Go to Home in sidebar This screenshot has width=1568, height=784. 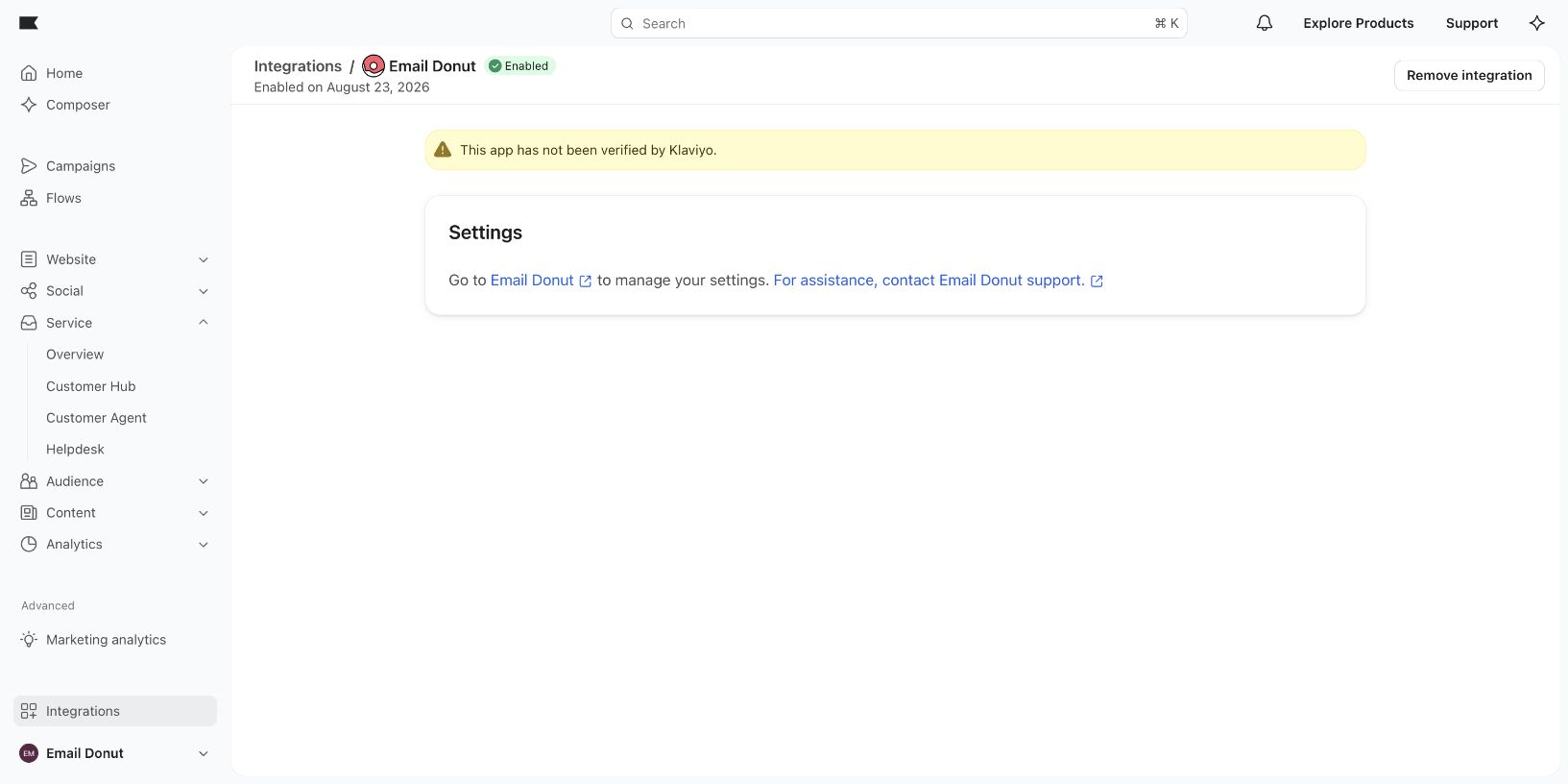(115, 73)
